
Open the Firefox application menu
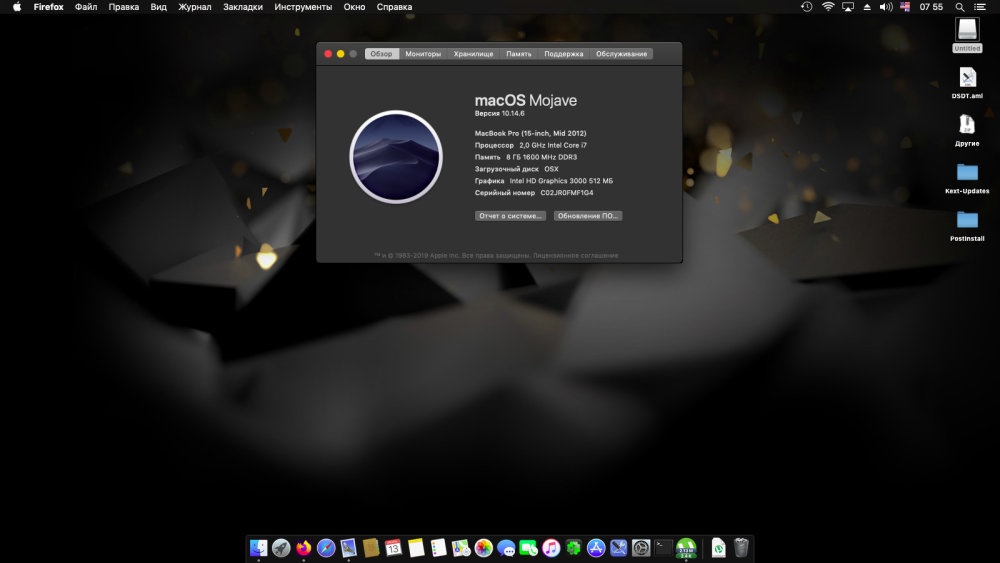click(48, 7)
